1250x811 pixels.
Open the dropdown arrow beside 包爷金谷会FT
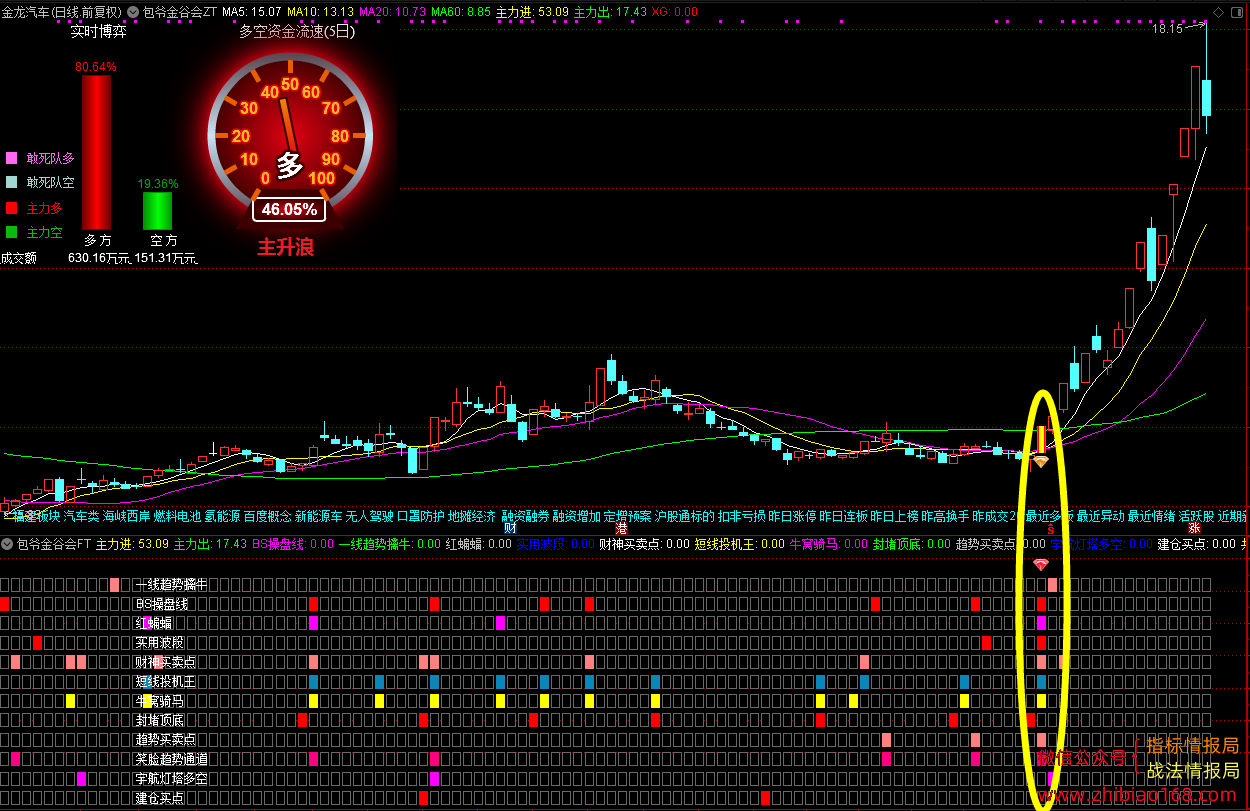click(8, 544)
